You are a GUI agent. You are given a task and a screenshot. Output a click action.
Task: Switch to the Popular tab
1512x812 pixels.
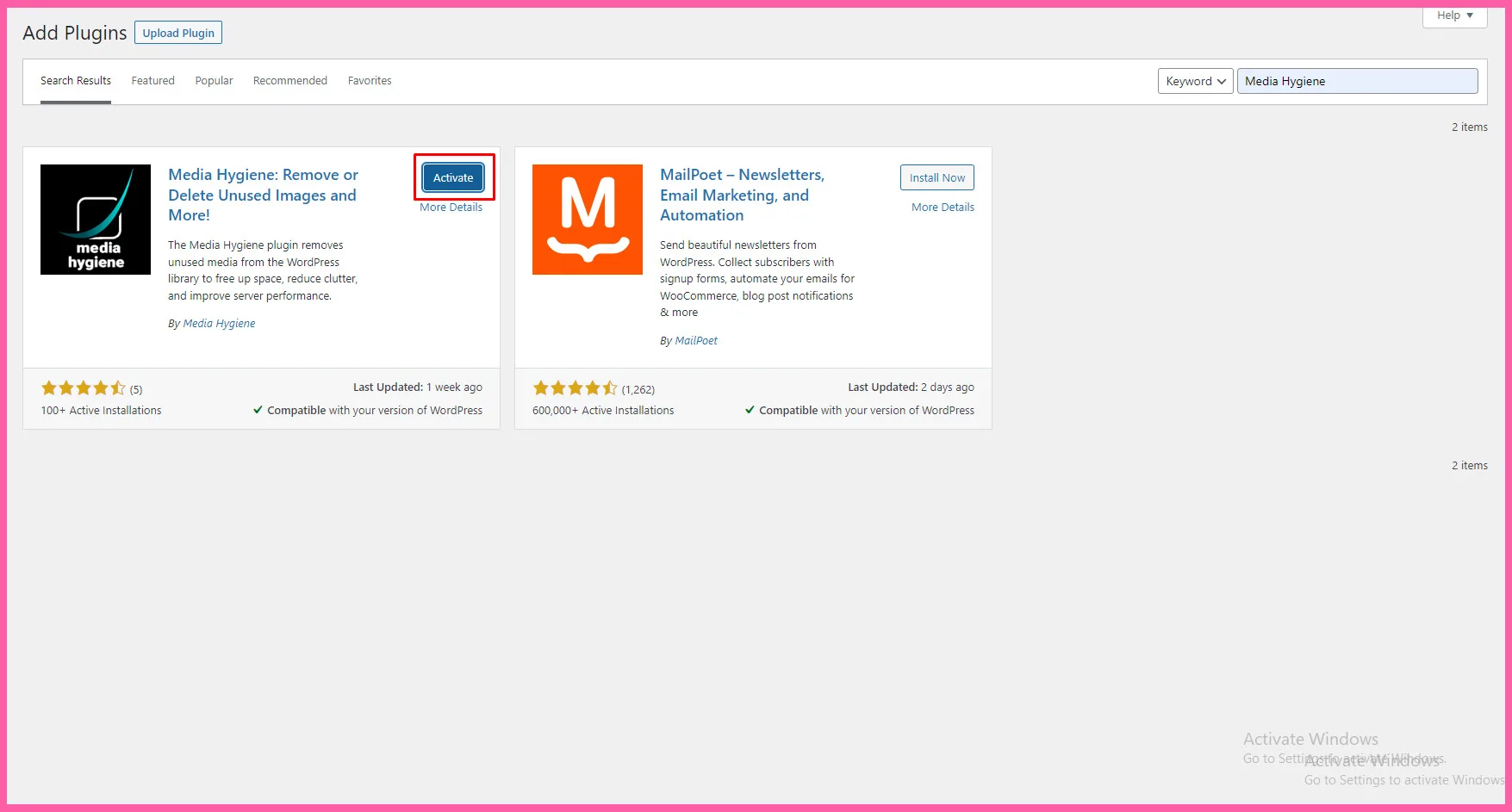pyautogui.click(x=214, y=81)
